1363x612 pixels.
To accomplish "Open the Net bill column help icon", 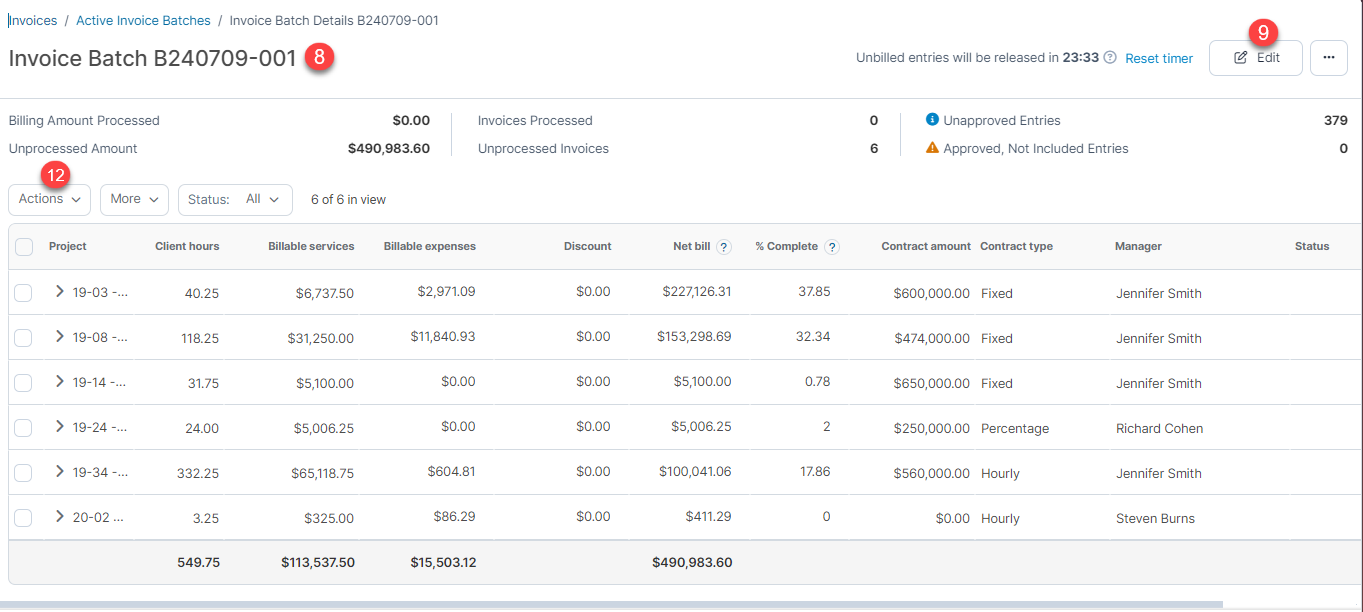I will coord(723,246).
